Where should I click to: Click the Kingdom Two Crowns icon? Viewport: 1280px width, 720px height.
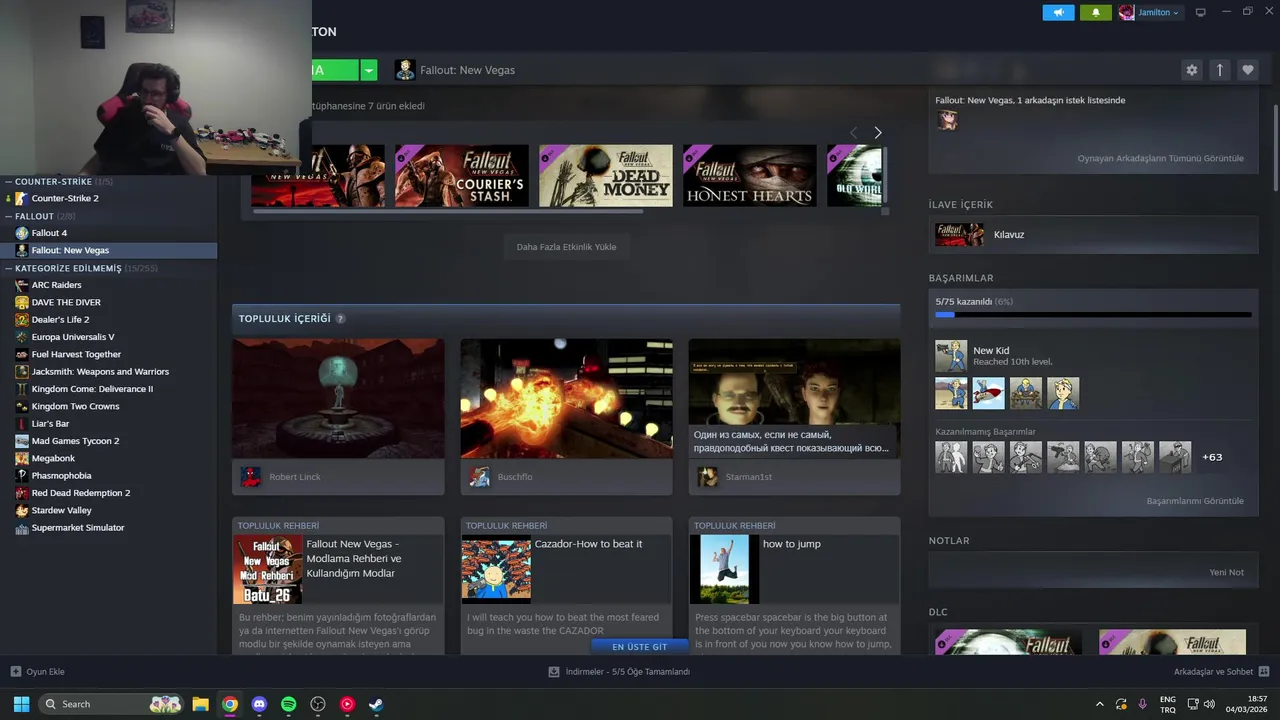click(x=22, y=406)
